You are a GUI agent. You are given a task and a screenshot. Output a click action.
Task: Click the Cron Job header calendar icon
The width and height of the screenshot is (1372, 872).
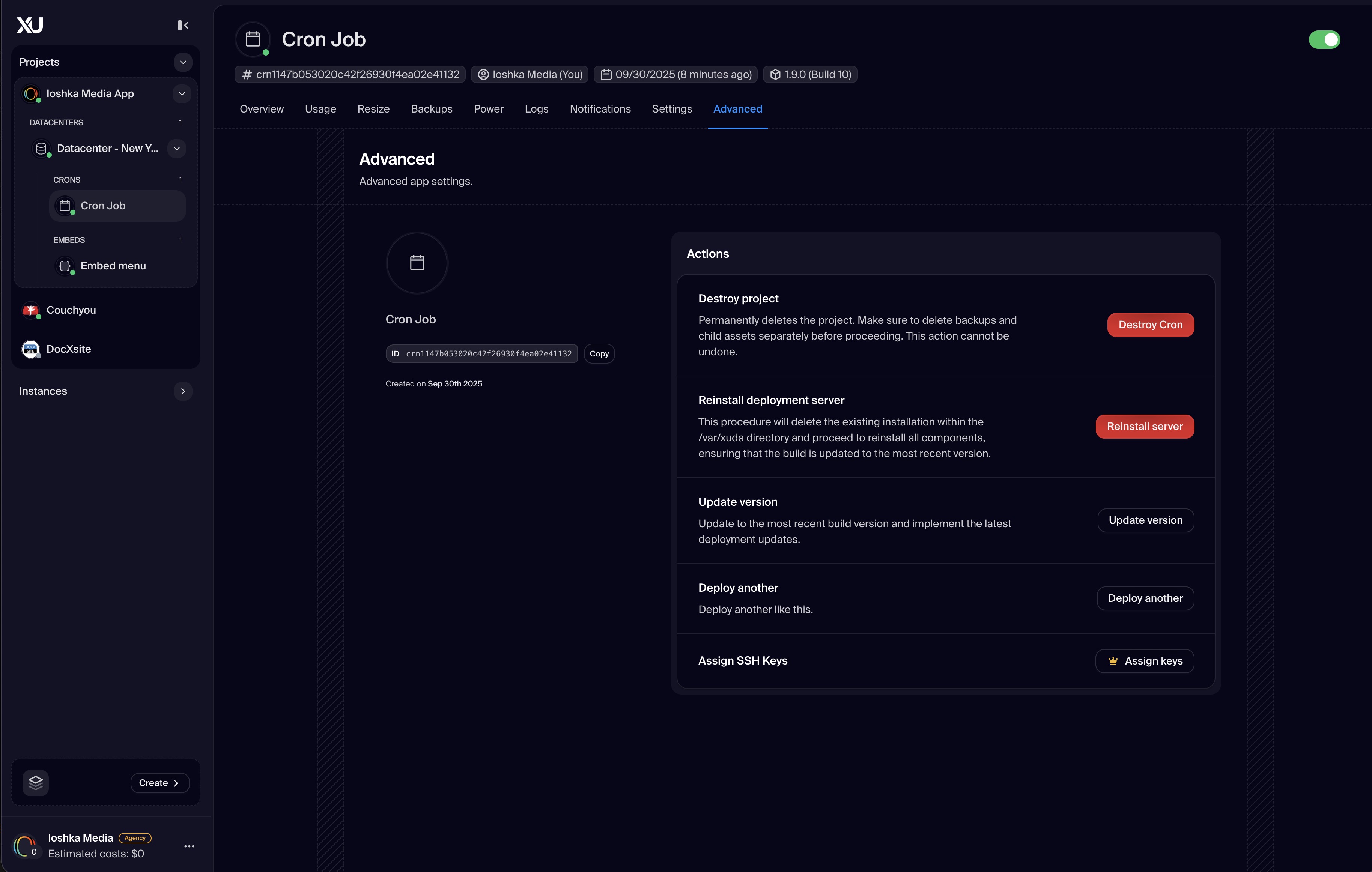[x=253, y=39]
